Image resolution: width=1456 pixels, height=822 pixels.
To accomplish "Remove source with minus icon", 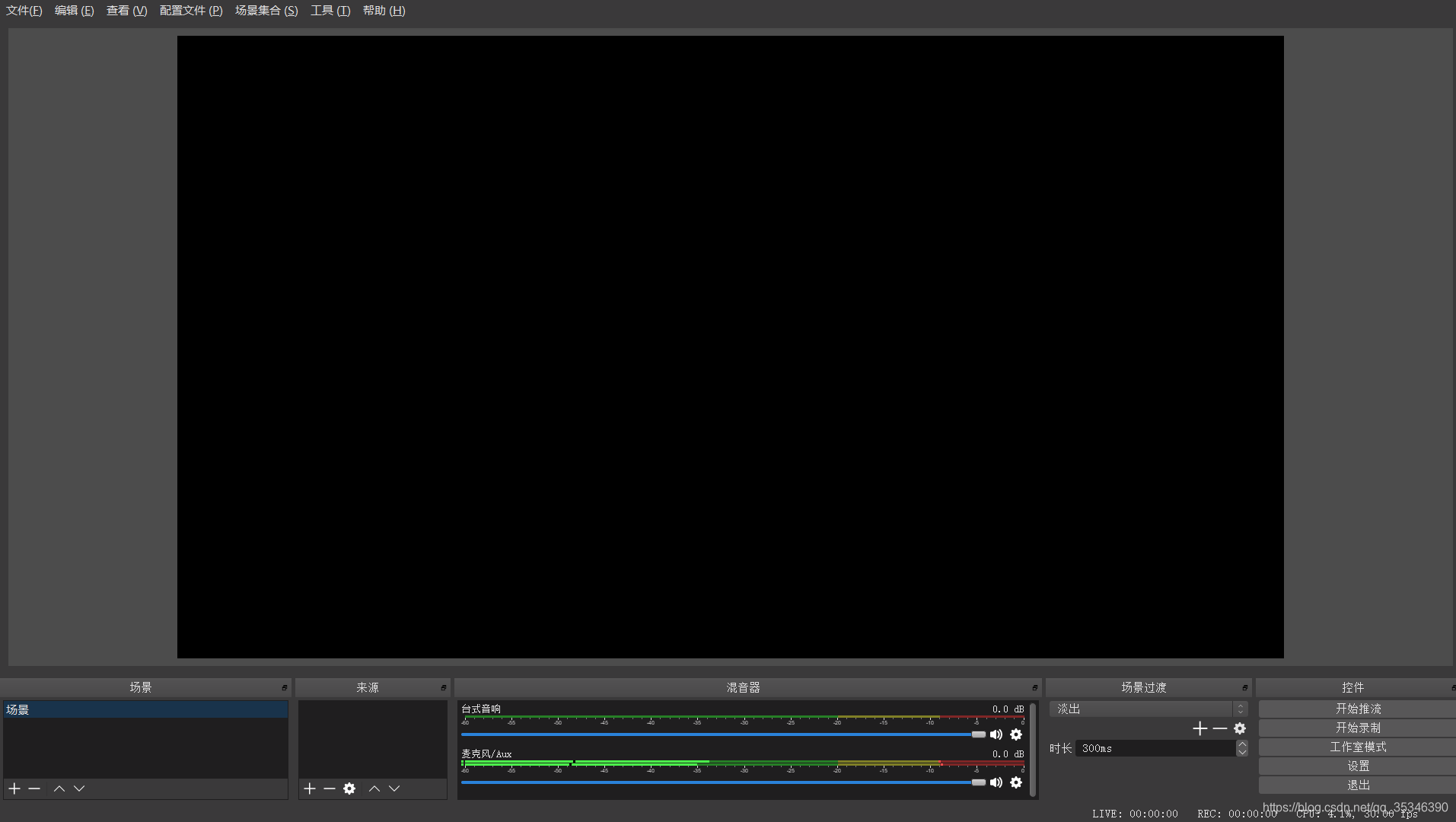I will click(x=330, y=789).
